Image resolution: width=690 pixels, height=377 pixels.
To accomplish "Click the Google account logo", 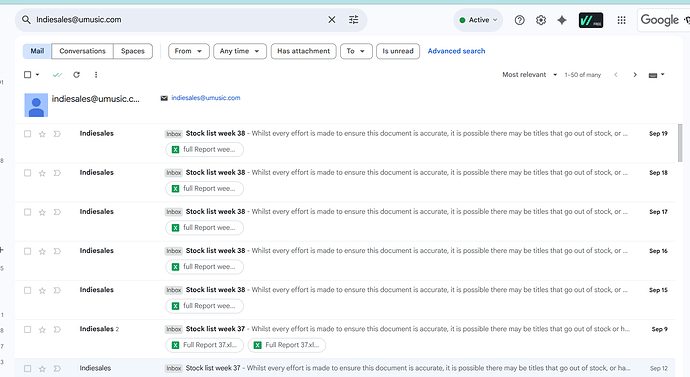I will coord(664,20).
